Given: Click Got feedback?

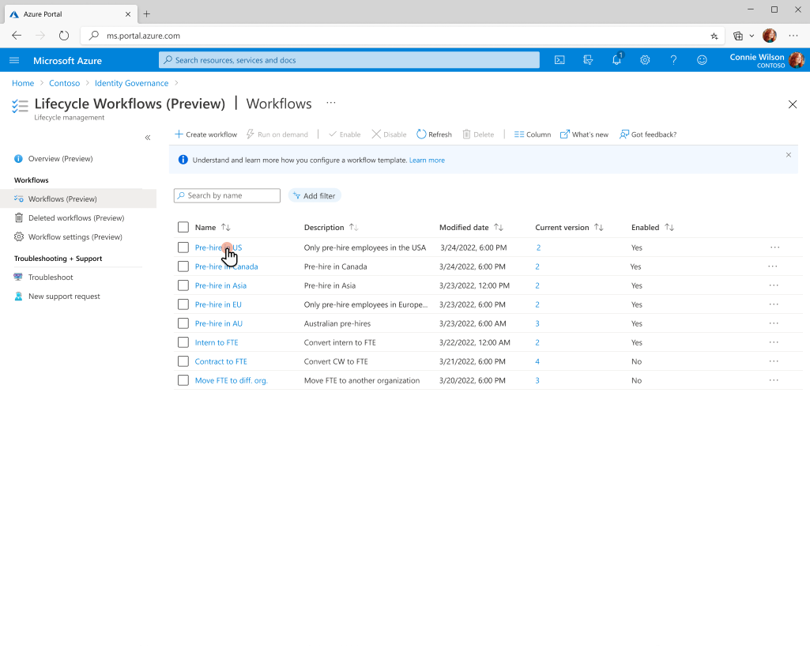Looking at the screenshot, I should (648, 134).
